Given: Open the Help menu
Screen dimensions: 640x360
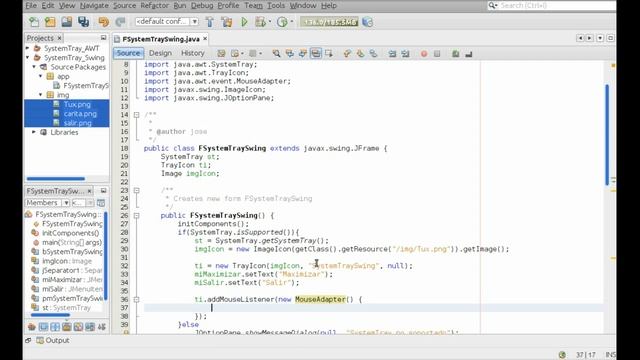Looking at the screenshot, I should point(329,6).
